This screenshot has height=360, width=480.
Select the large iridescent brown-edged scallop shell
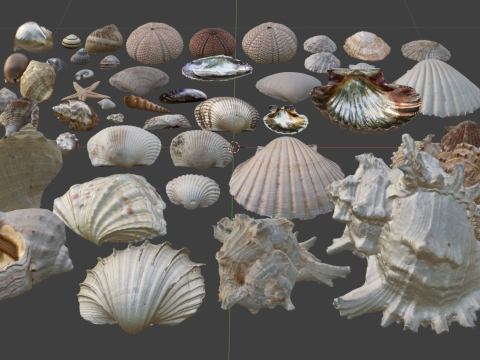click(x=366, y=99)
